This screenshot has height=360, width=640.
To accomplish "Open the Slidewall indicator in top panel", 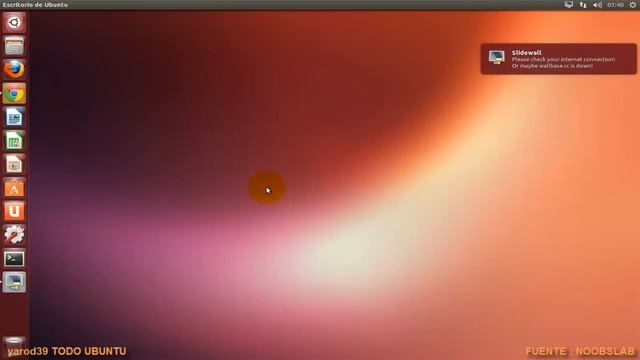I will [569, 4].
